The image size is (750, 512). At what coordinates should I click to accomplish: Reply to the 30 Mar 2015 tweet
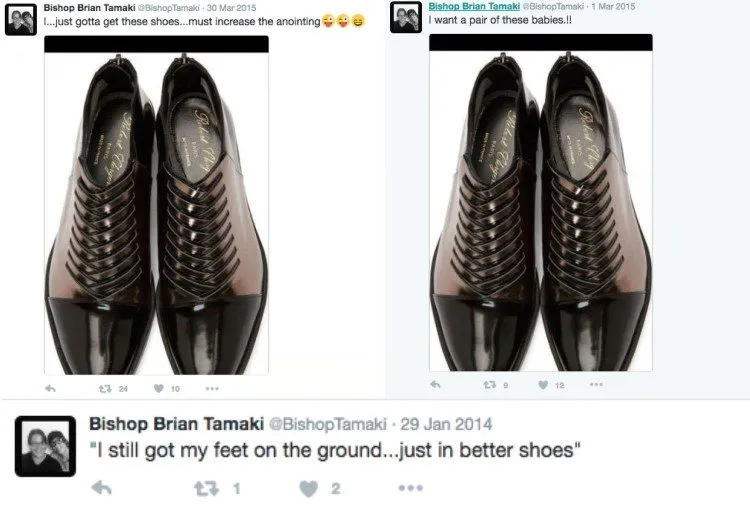(x=50, y=389)
